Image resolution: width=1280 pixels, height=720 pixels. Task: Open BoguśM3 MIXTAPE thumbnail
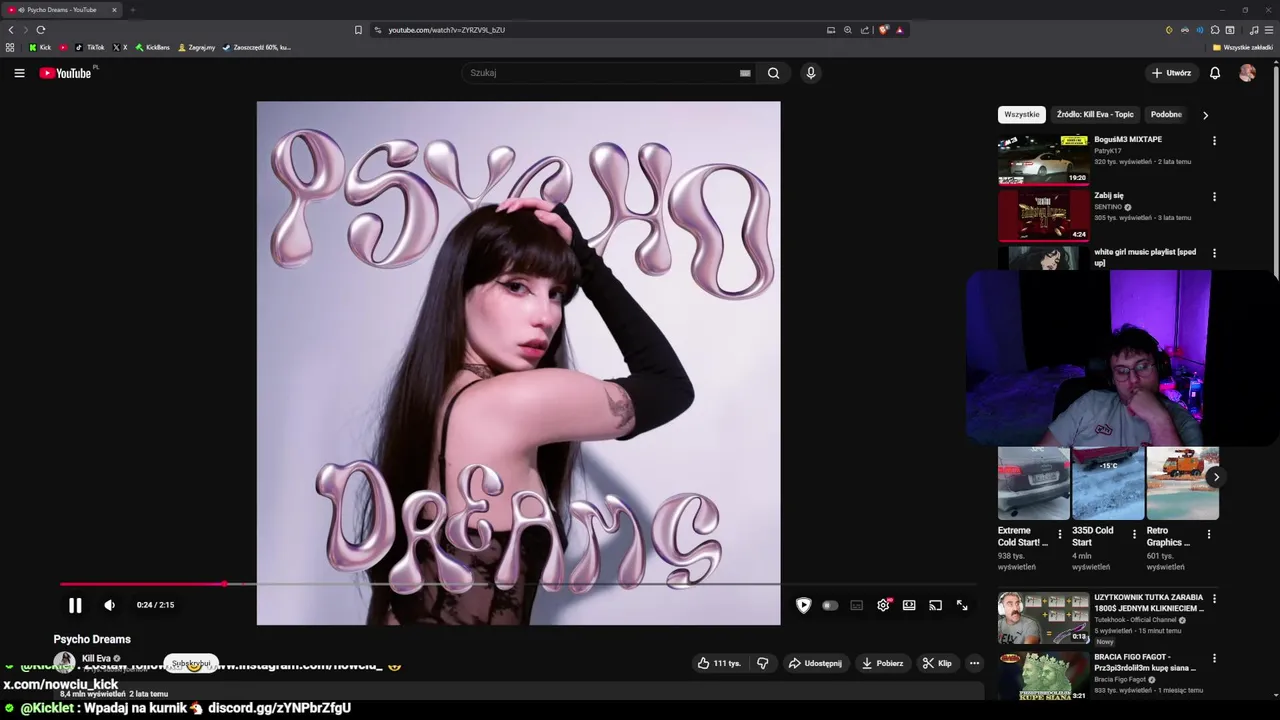point(1043,159)
